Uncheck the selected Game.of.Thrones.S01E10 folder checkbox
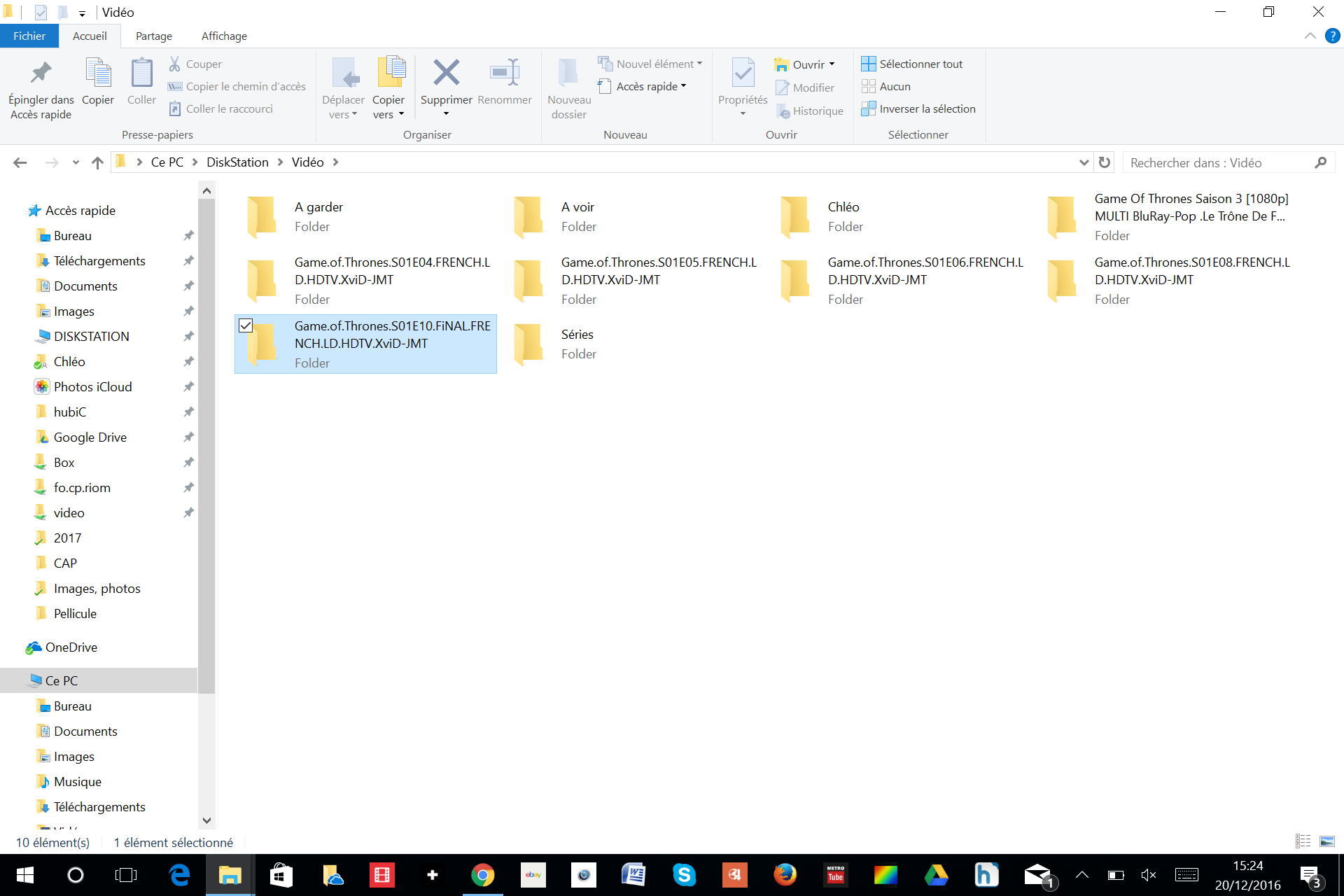This screenshot has width=1344, height=896. coord(246,325)
